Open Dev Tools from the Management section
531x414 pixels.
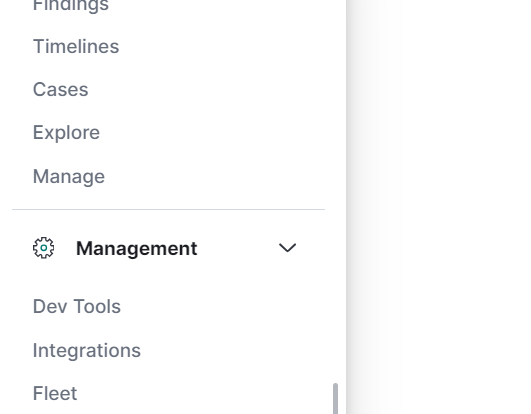(x=77, y=306)
